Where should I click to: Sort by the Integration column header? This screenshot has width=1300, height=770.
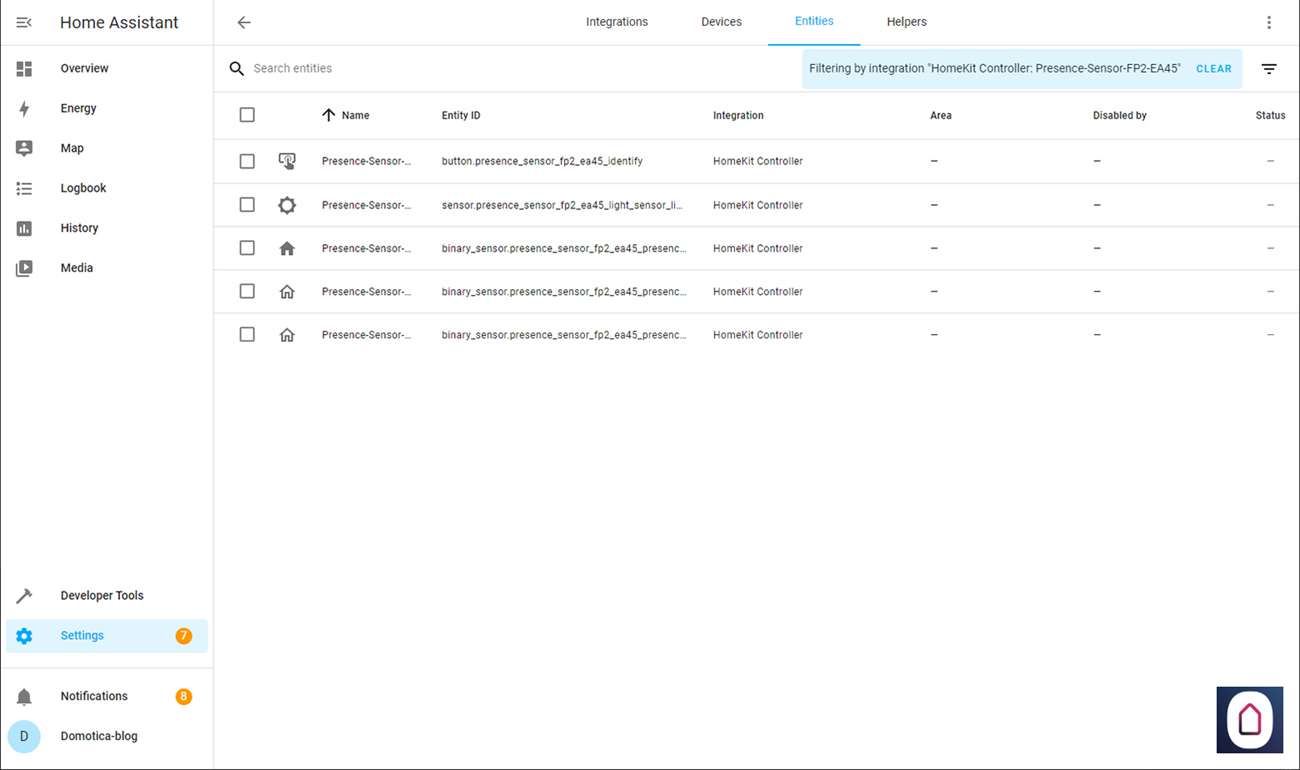[738, 115]
